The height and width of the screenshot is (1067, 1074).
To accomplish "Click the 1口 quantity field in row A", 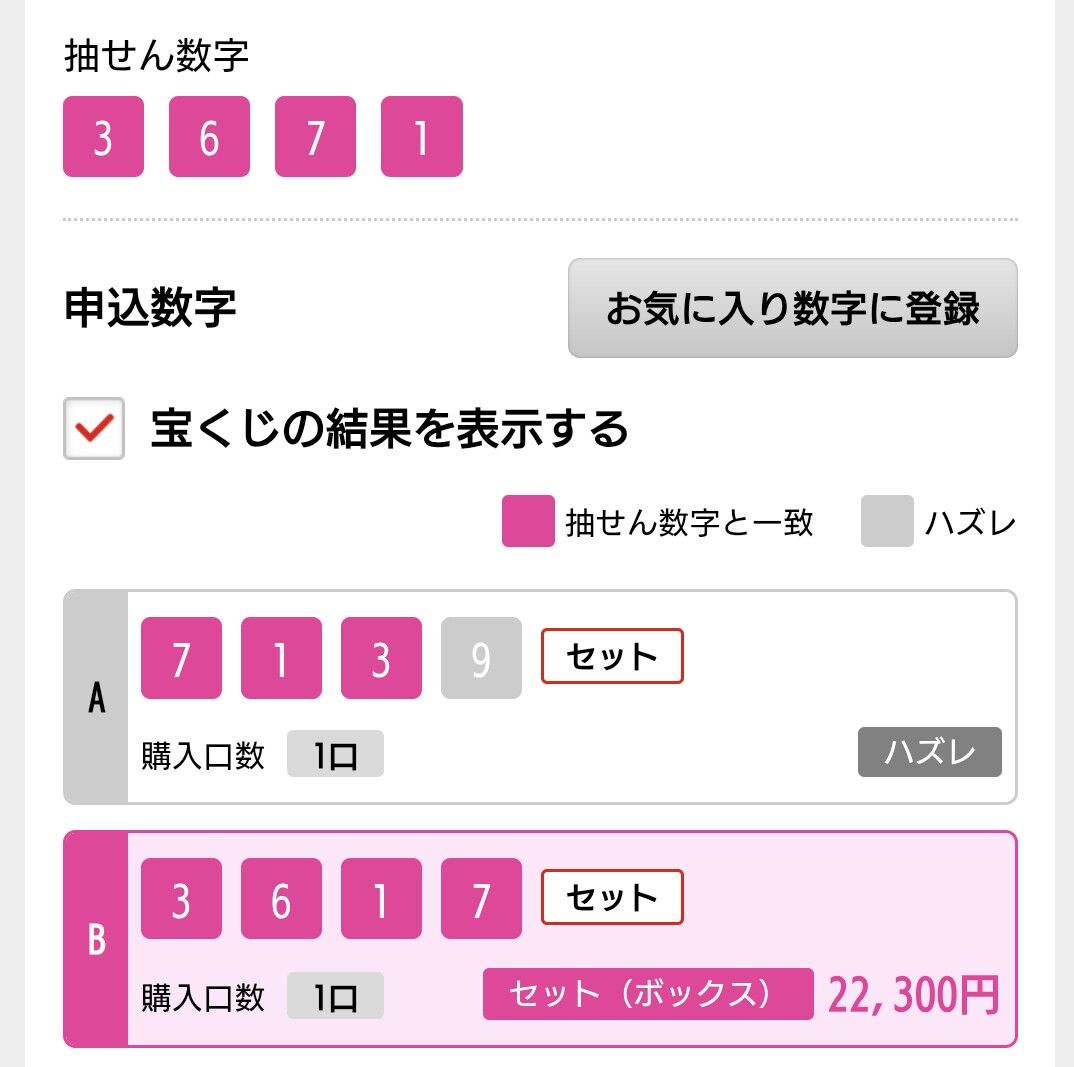I will (x=335, y=754).
